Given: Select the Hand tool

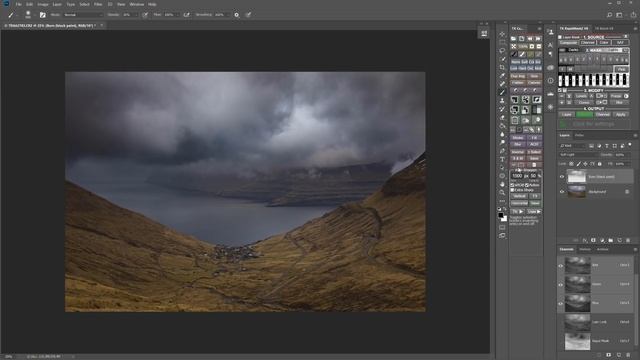Looking at the screenshot, I should point(502,184).
